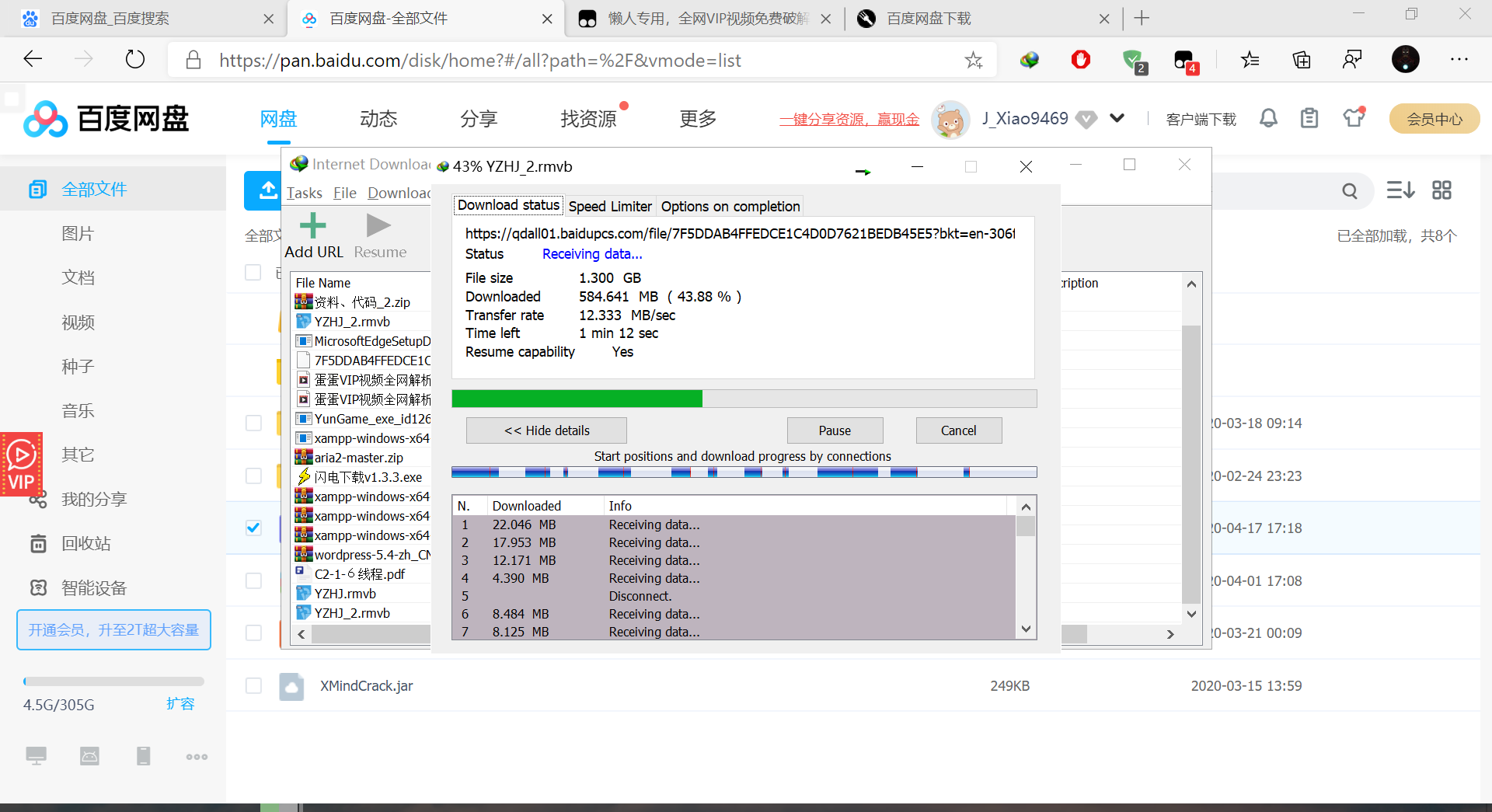Select aria2-master.zip in IDM list
1492x812 pixels.
point(358,458)
